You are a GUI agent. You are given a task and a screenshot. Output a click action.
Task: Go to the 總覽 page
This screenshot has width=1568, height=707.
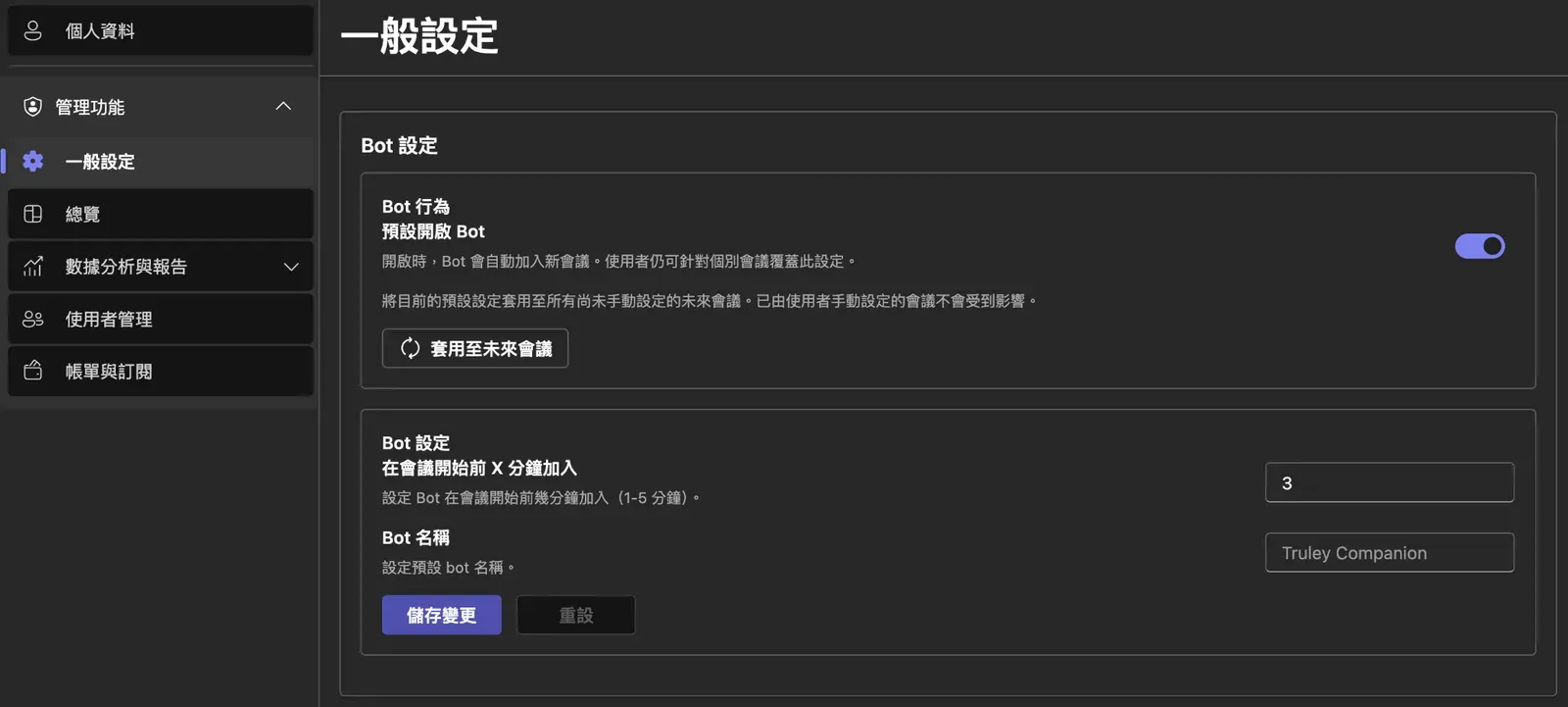161,214
